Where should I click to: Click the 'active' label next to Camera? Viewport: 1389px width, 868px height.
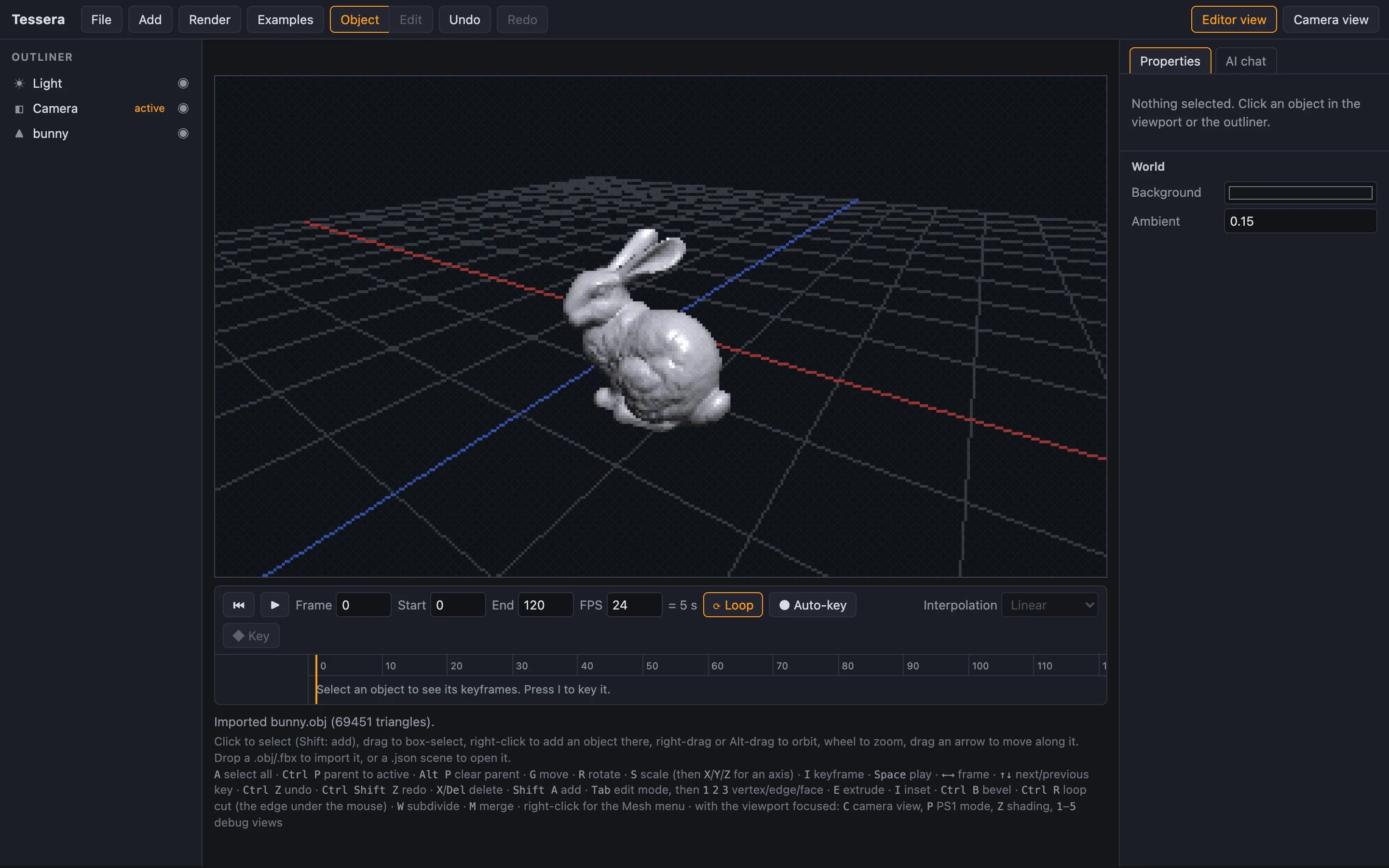pyautogui.click(x=149, y=108)
